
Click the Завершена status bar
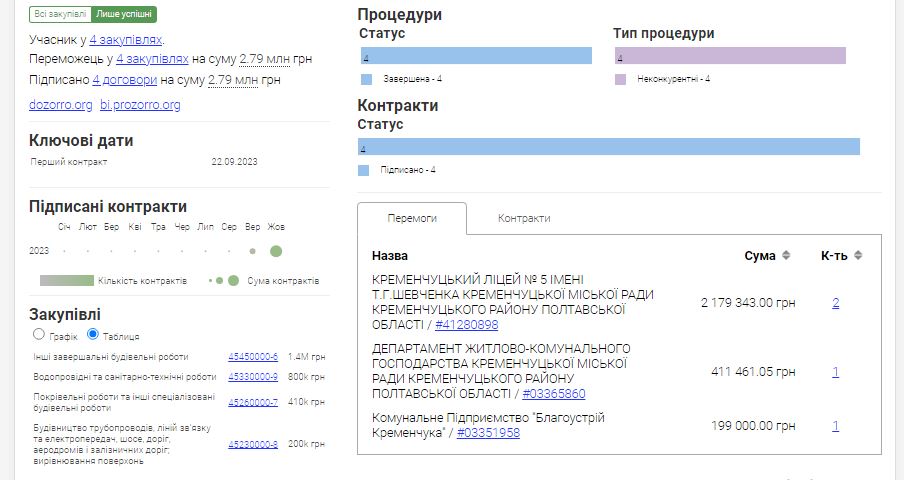(476, 56)
